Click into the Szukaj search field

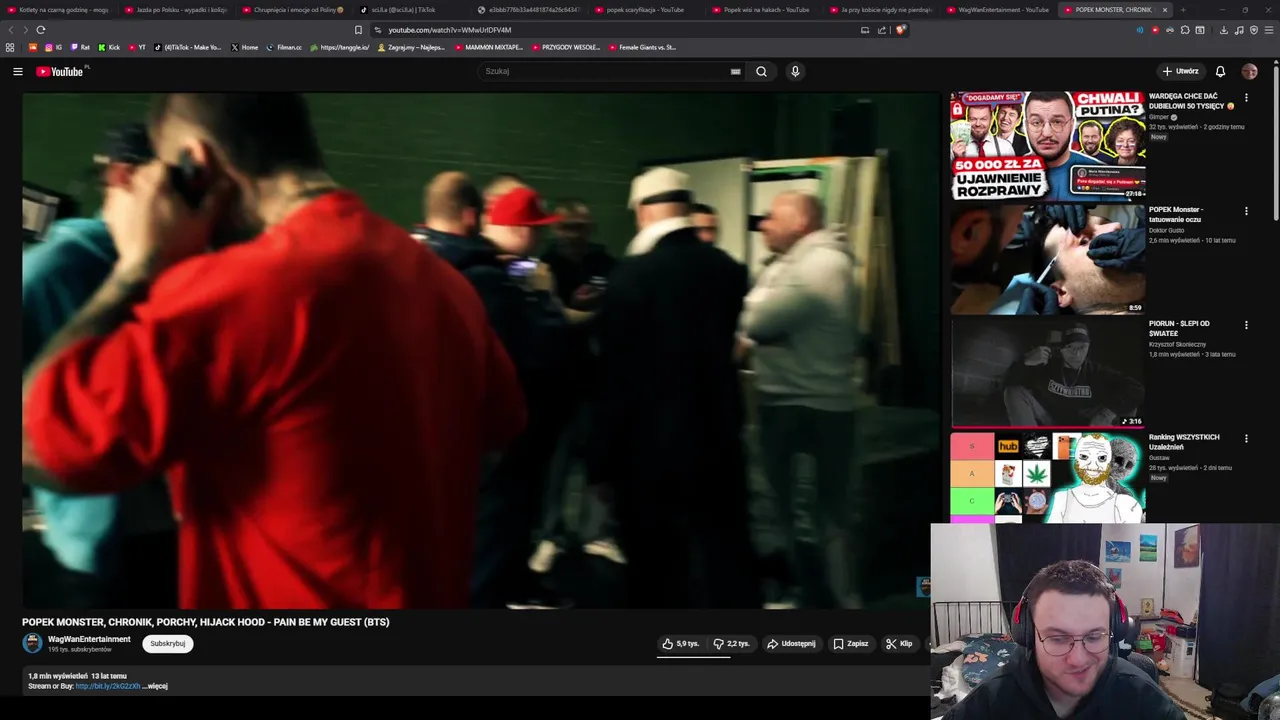coord(603,71)
